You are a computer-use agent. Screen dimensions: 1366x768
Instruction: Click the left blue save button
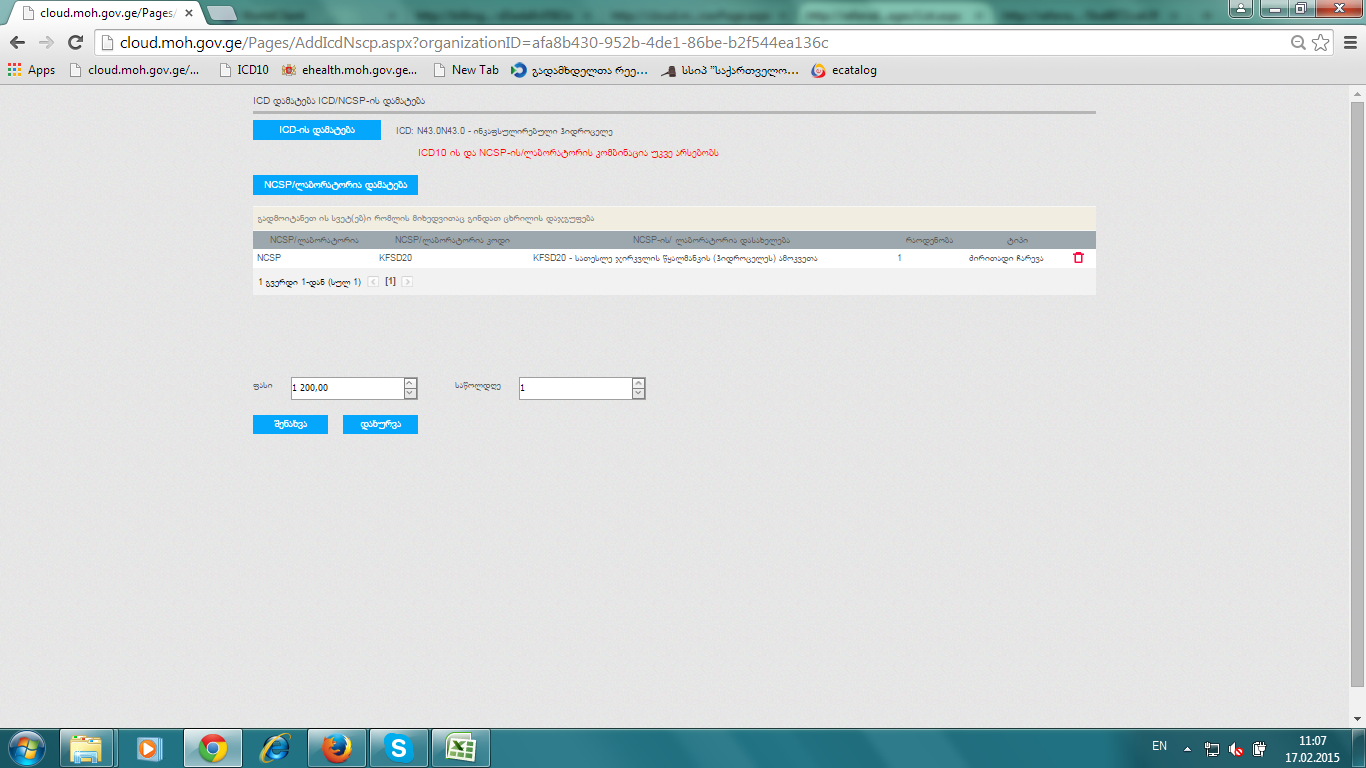(289, 424)
